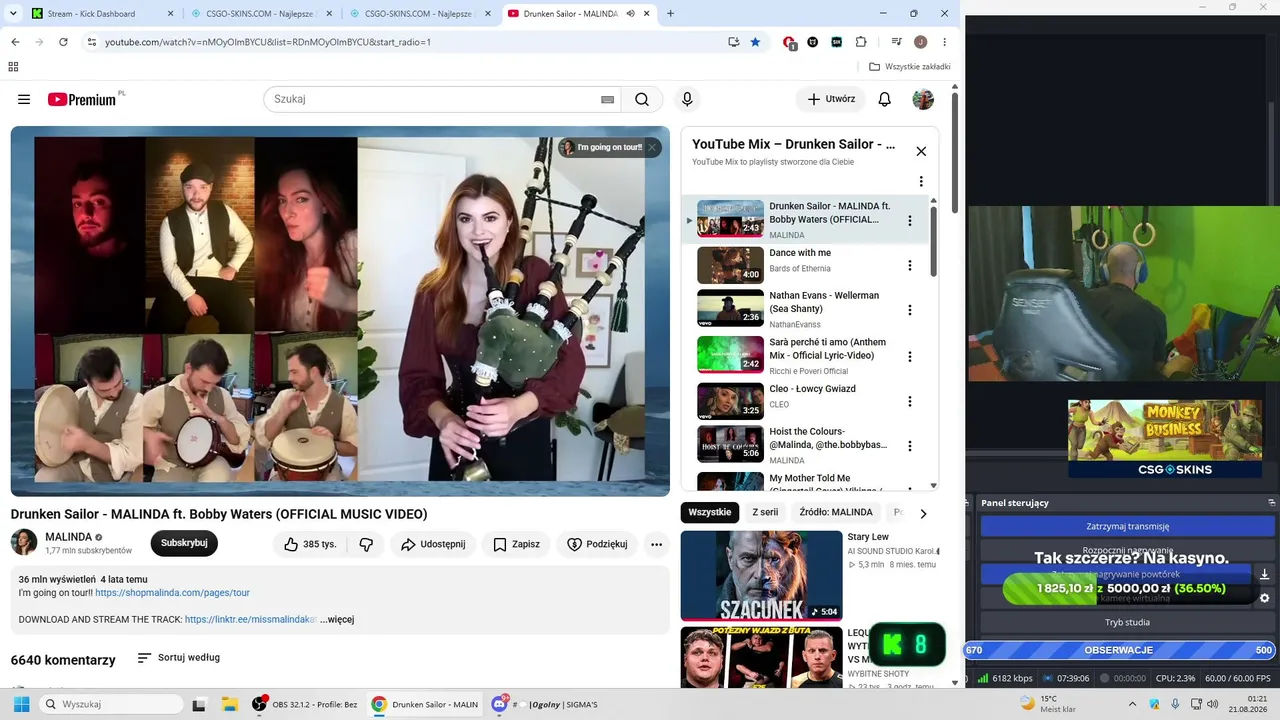This screenshot has height=720, width=1280.
Task: Go back with Chrome's back arrow
Action: point(15,42)
